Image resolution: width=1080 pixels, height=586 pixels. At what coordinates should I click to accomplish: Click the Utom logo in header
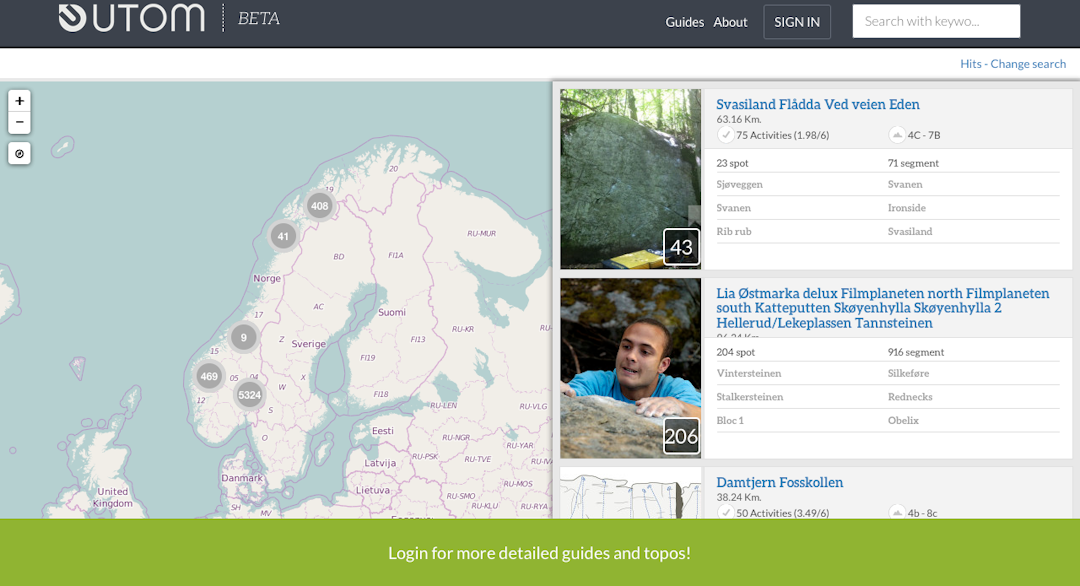(132, 17)
